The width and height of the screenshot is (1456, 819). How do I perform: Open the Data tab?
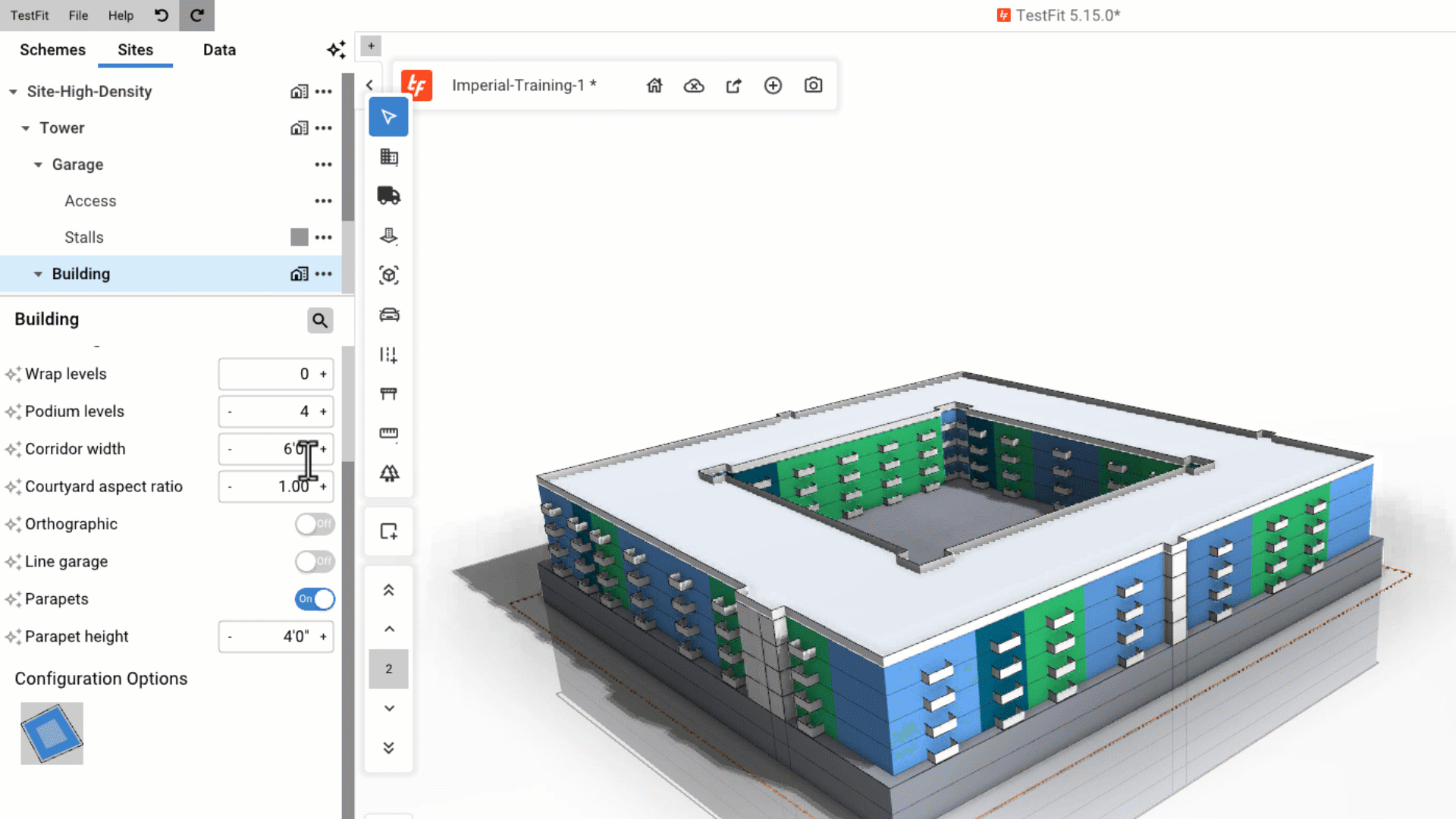[219, 50]
